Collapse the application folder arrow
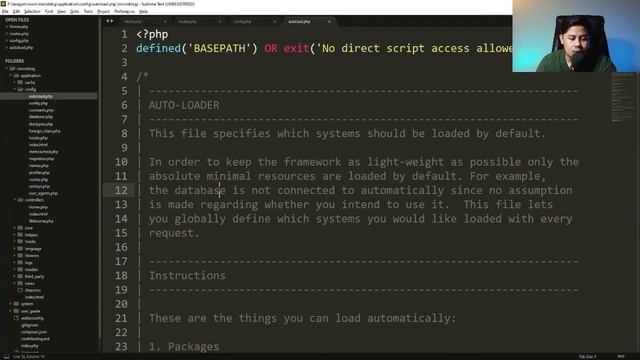Image resolution: width=640 pixels, height=360 pixels. pos(11,76)
